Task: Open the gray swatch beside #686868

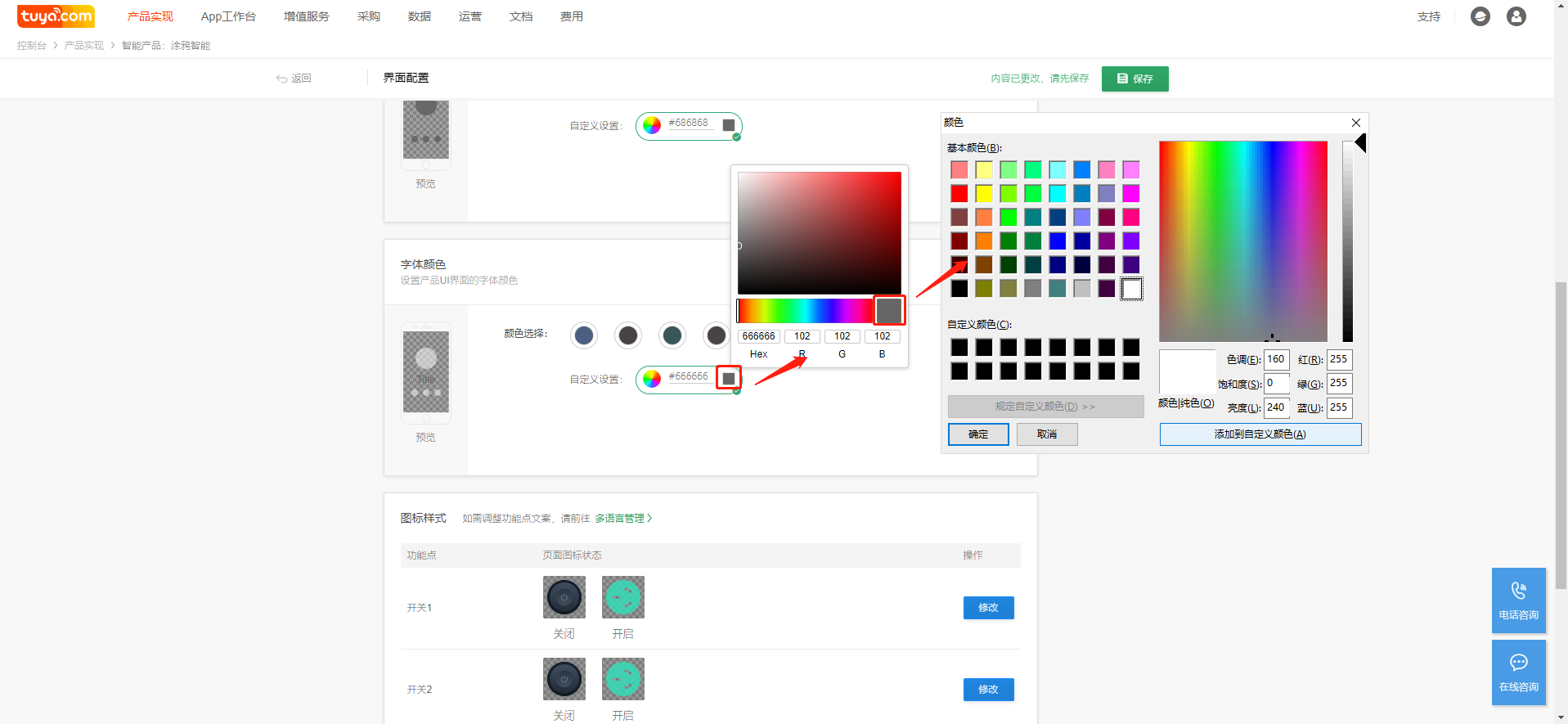Action: pyautogui.click(x=729, y=125)
